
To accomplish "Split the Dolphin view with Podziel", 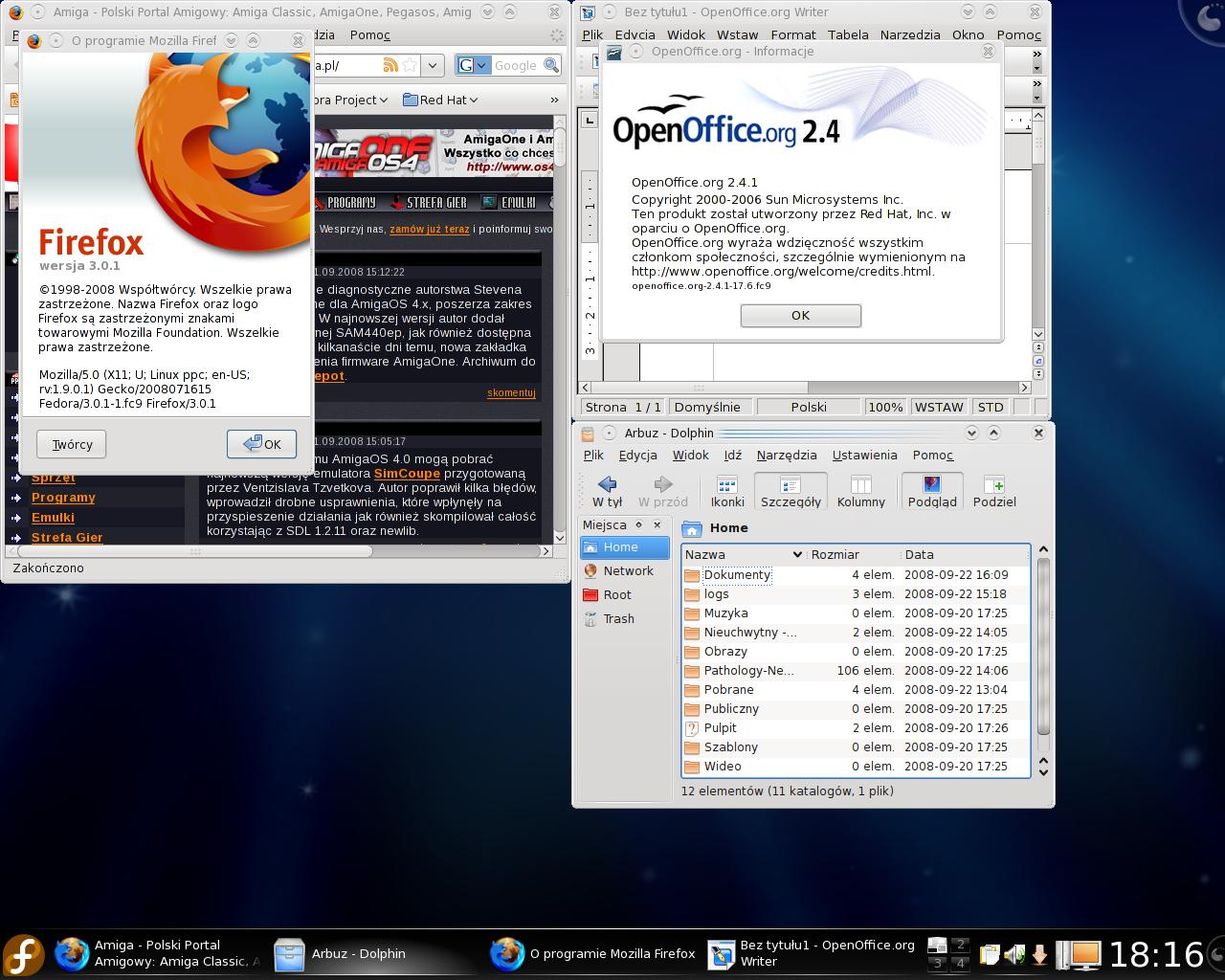I will (x=994, y=491).
